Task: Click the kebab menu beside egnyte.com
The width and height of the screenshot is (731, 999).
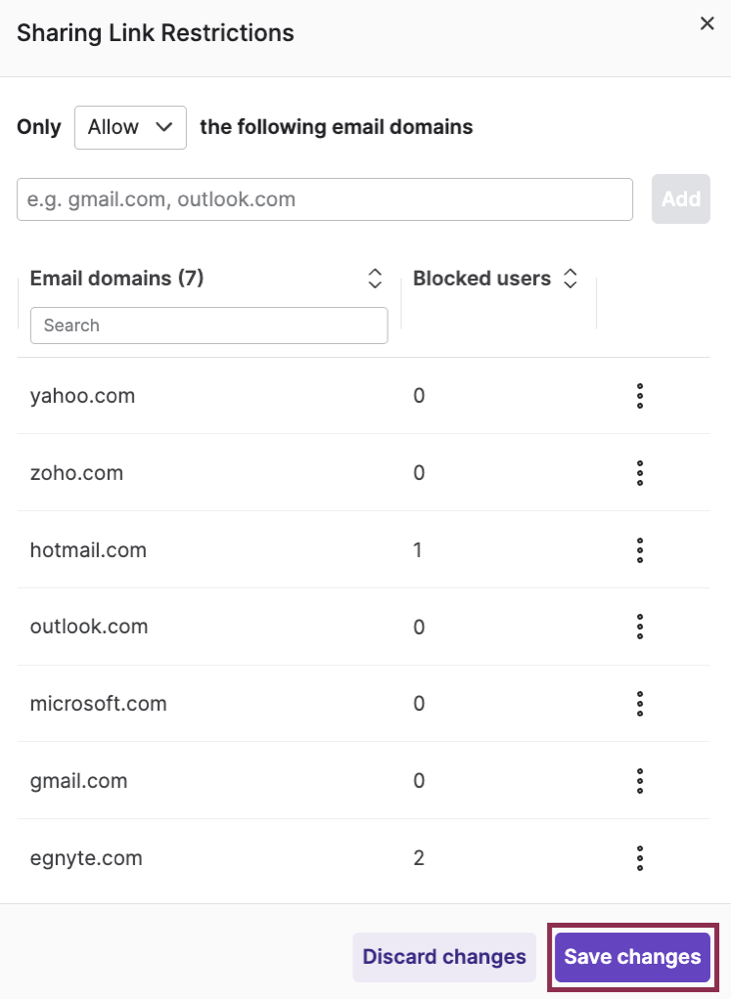Action: click(x=639, y=857)
